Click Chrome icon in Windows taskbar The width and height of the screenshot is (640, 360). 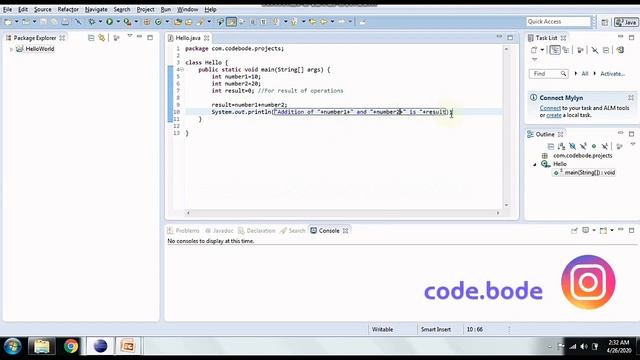click(x=71, y=346)
